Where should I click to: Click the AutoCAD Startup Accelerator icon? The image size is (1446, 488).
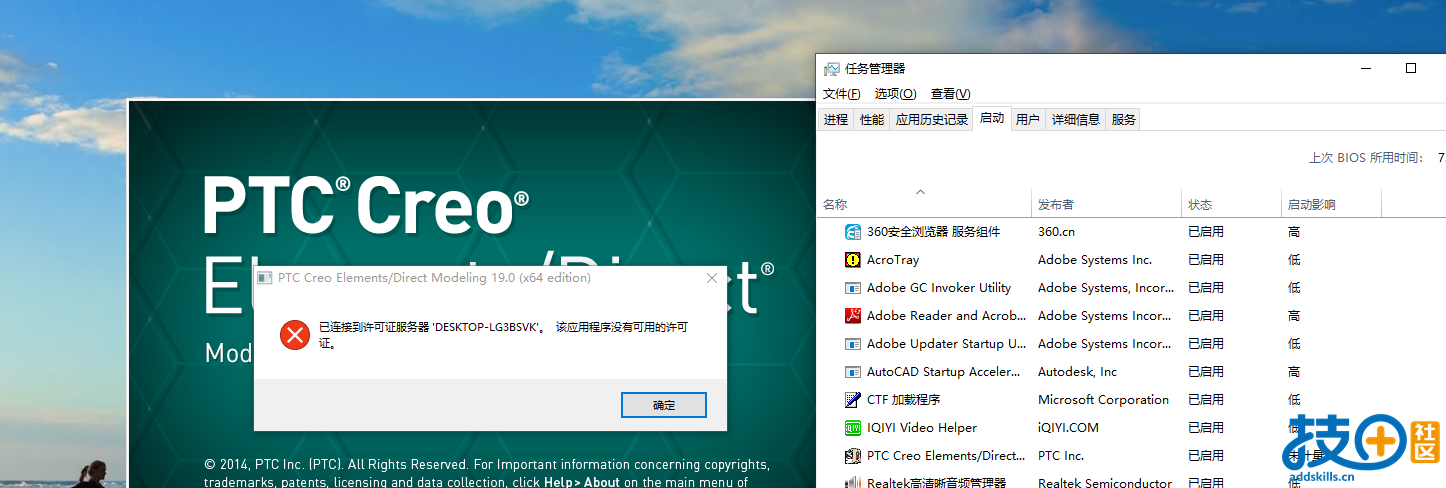click(853, 372)
